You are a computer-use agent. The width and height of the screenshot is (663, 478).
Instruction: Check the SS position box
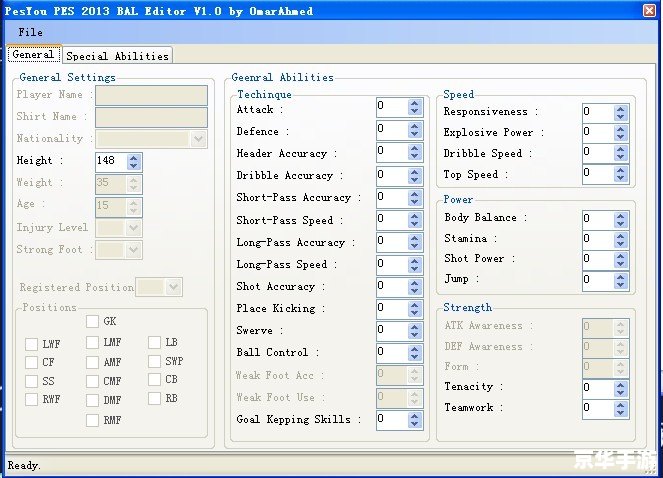click(31, 381)
